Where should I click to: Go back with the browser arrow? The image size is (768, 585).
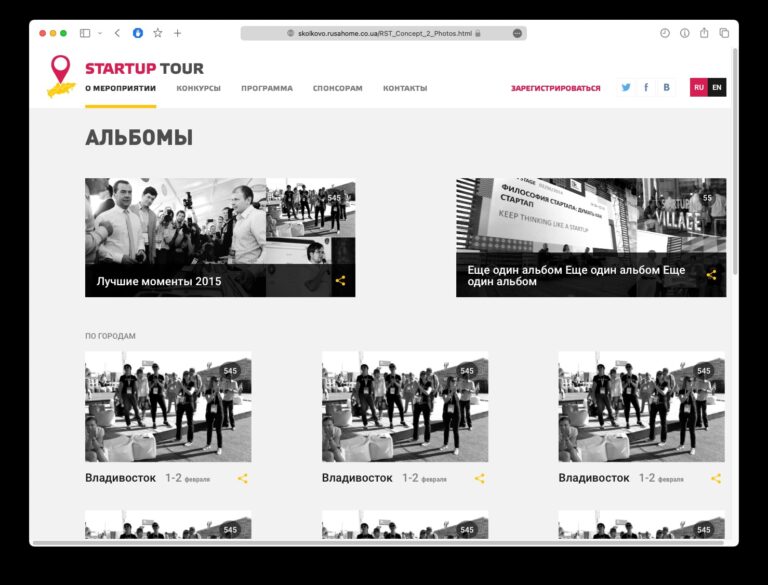point(117,33)
